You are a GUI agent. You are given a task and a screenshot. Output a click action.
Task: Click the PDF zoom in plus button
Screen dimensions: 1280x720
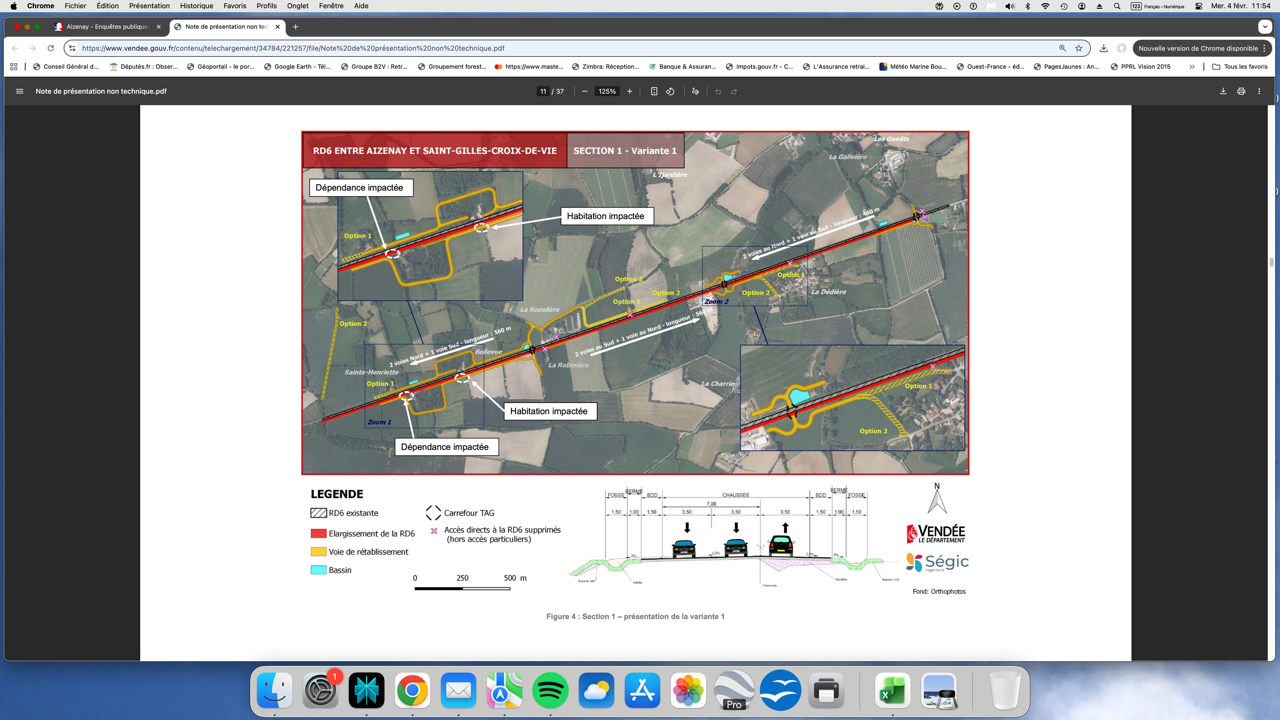(x=629, y=91)
